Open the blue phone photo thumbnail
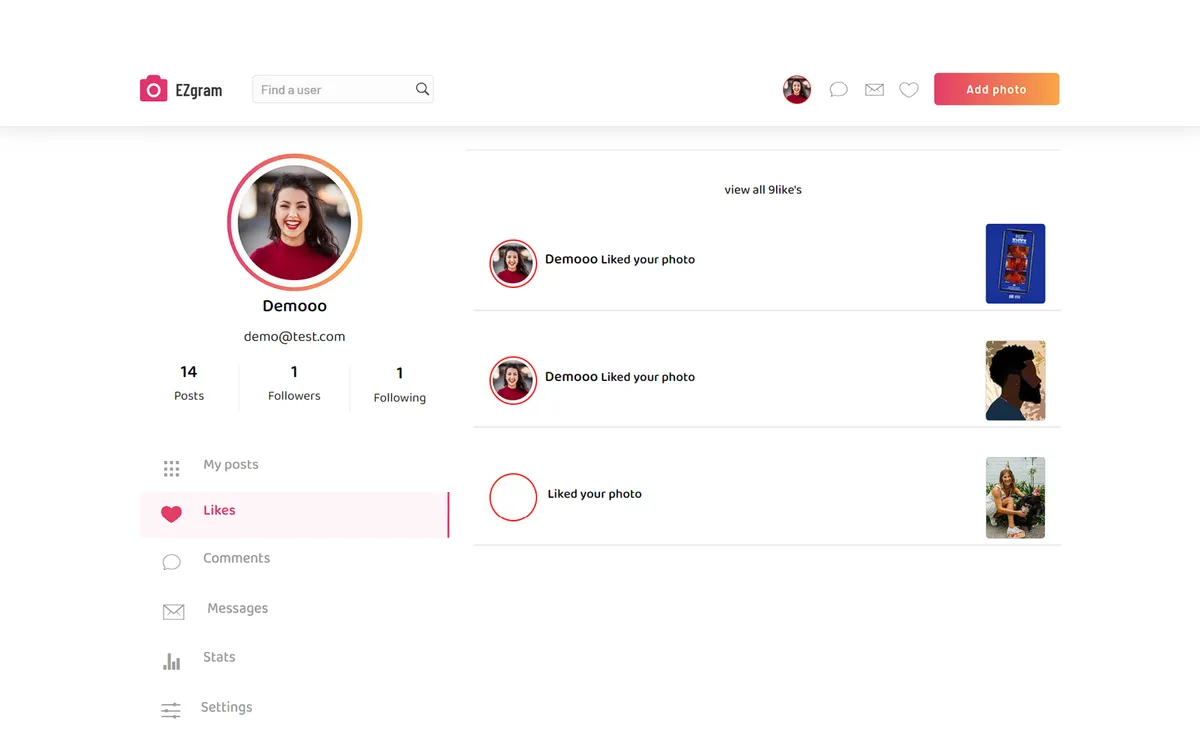 [1015, 264]
